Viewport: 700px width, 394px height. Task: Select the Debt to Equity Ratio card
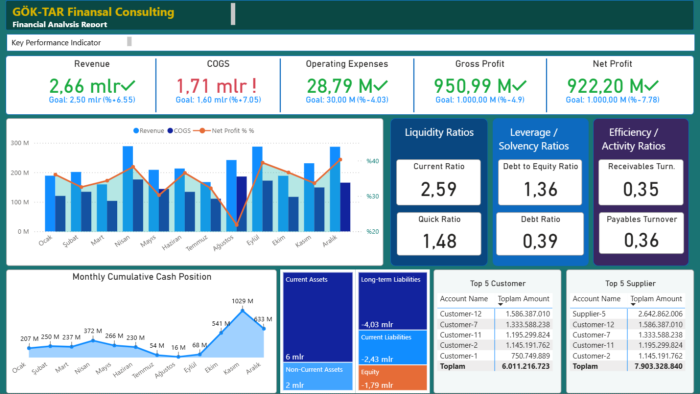[x=540, y=182]
